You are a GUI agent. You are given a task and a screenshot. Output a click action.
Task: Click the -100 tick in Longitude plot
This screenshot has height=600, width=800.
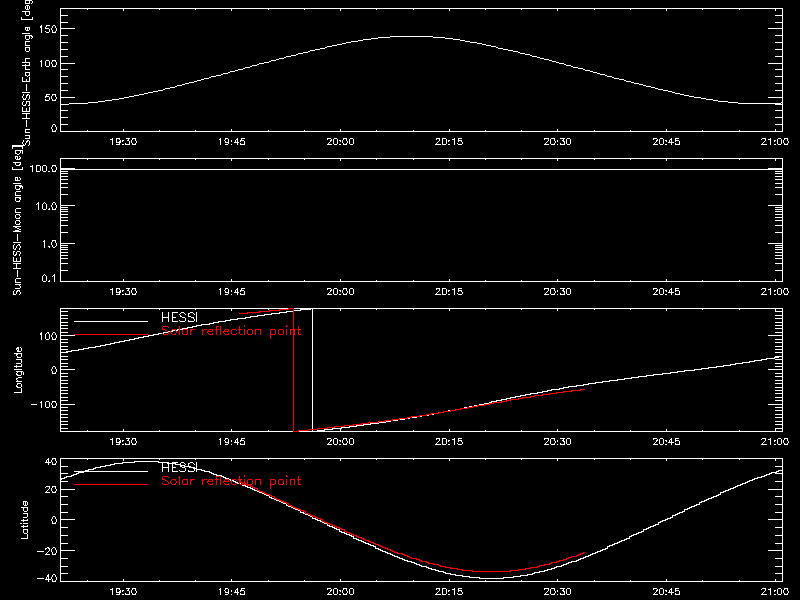coord(44,405)
